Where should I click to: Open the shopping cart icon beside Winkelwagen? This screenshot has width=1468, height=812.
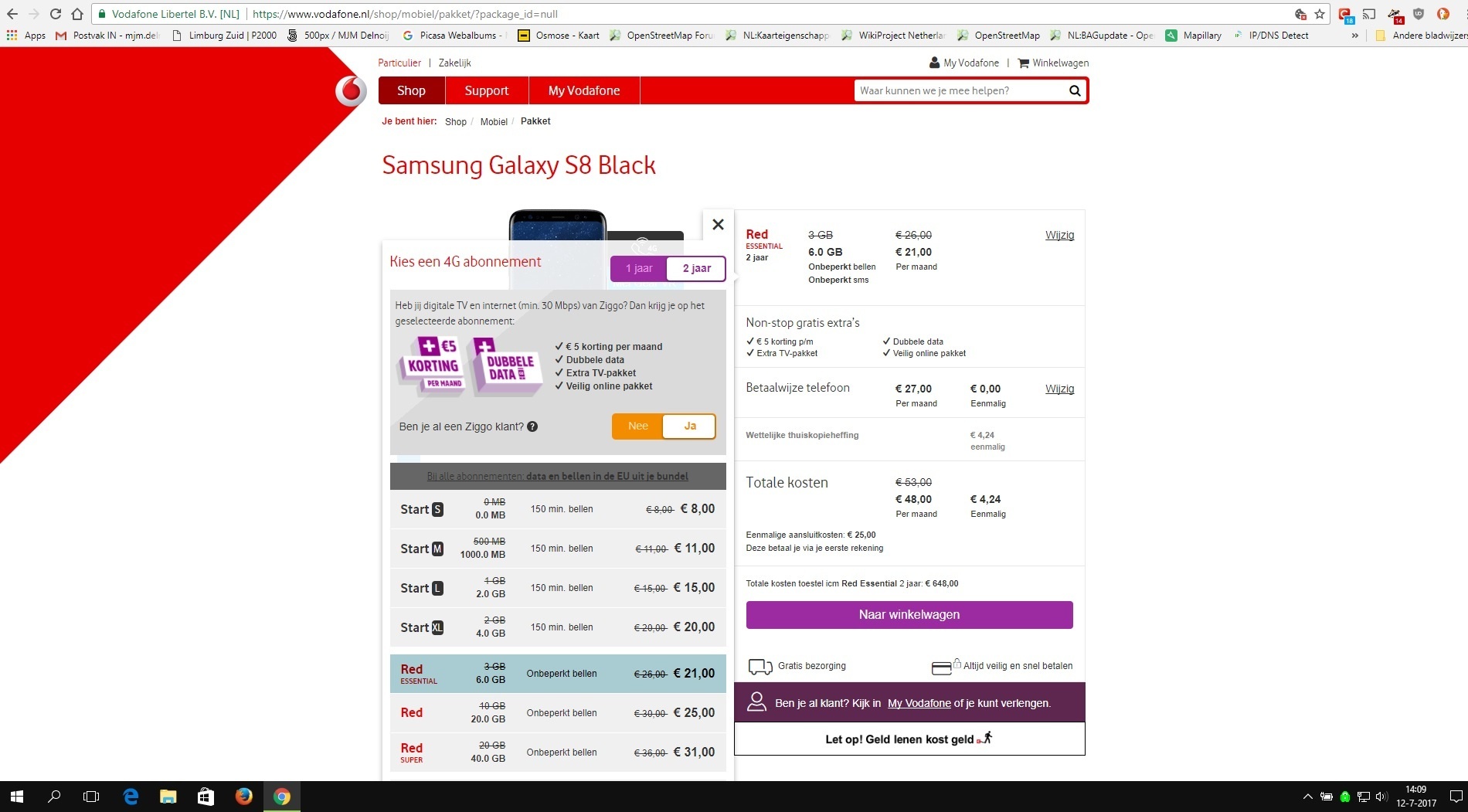1024,63
